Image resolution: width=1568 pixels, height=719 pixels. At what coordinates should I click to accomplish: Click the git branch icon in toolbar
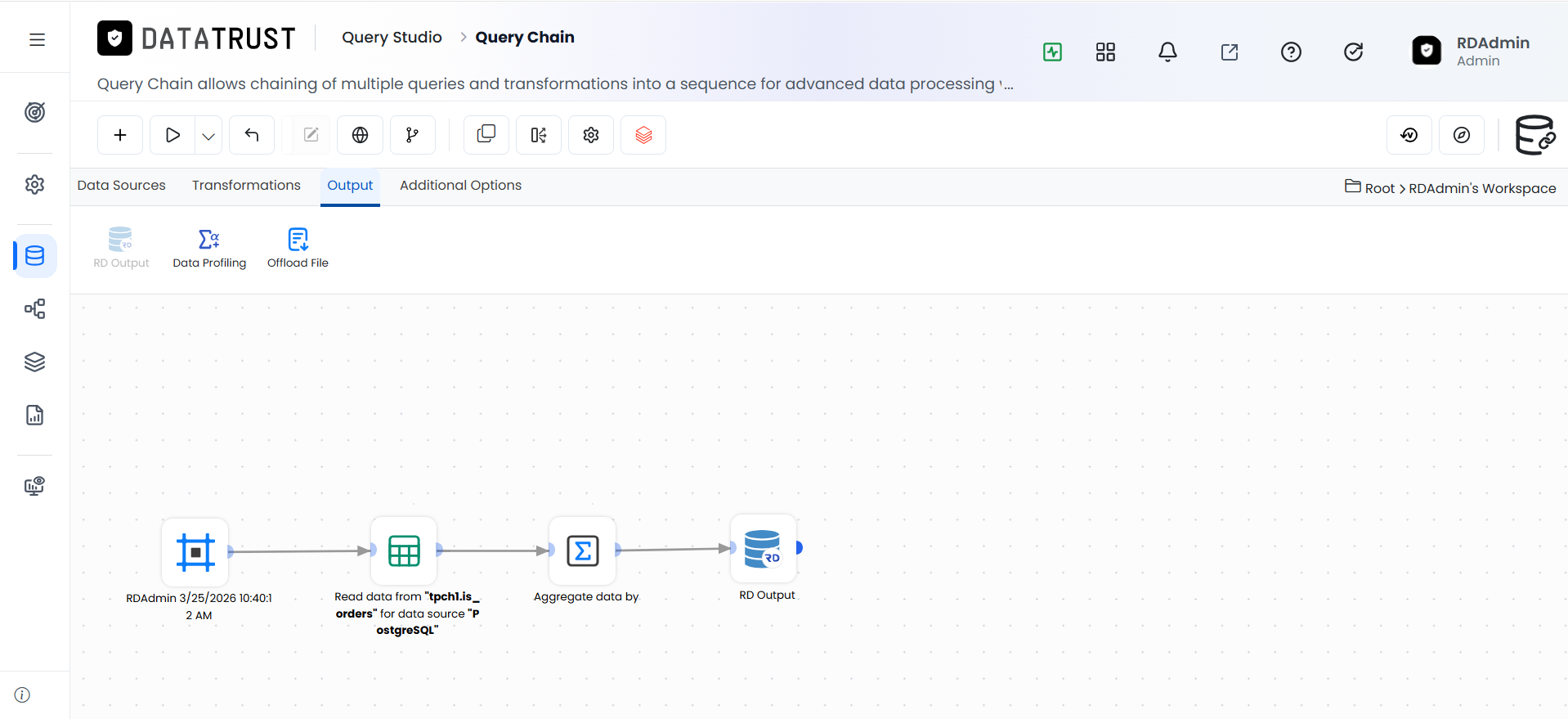[413, 135]
